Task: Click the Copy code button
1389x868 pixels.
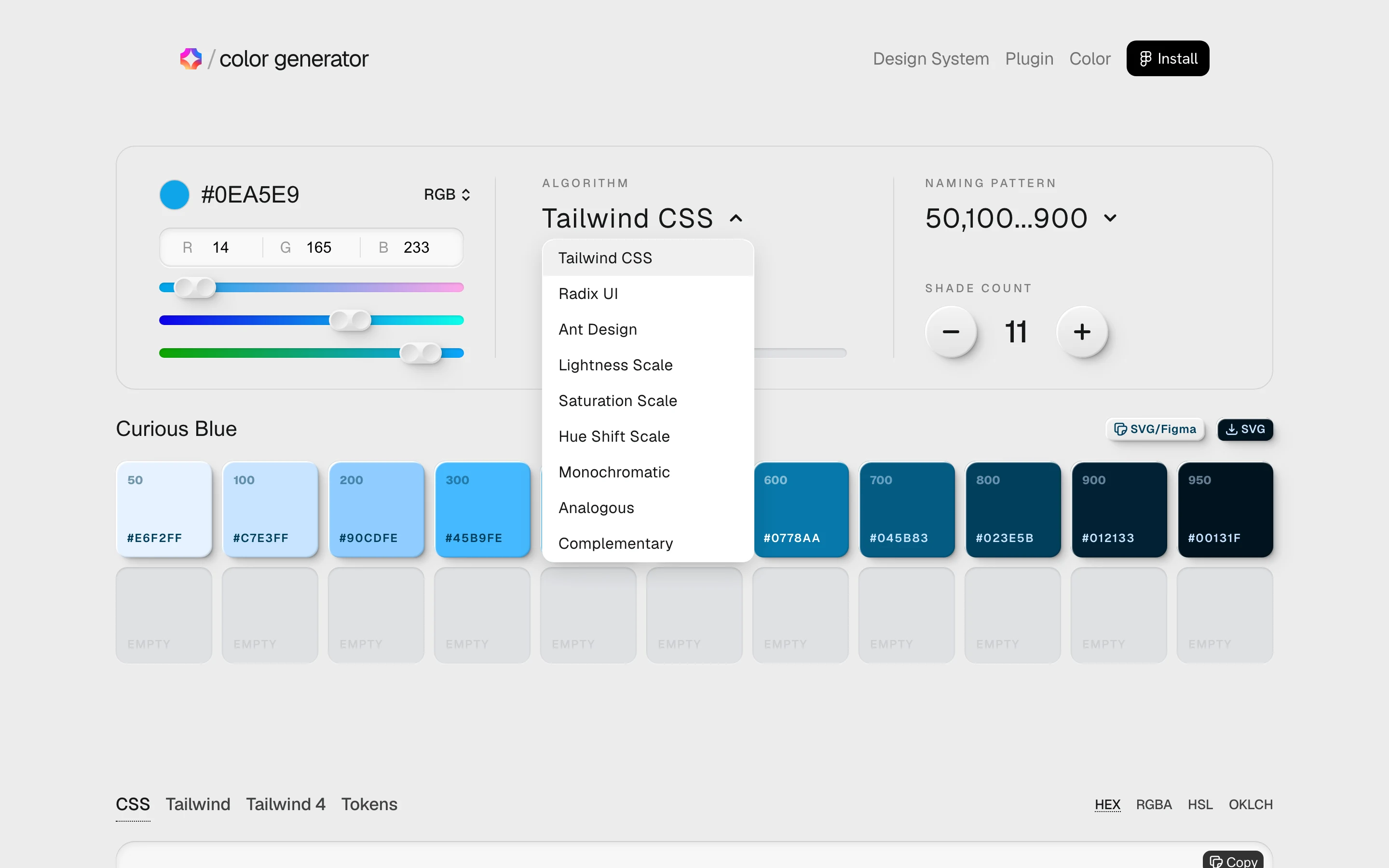Action: point(1233,860)
